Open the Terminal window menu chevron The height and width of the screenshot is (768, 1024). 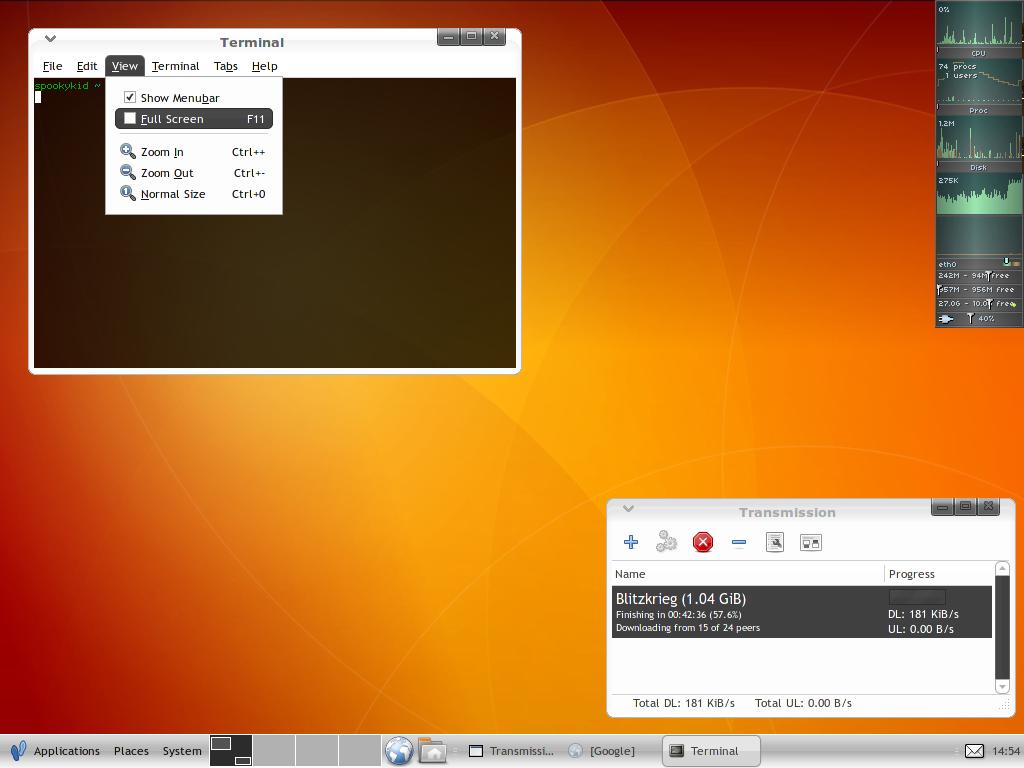(x=50, y=39)
